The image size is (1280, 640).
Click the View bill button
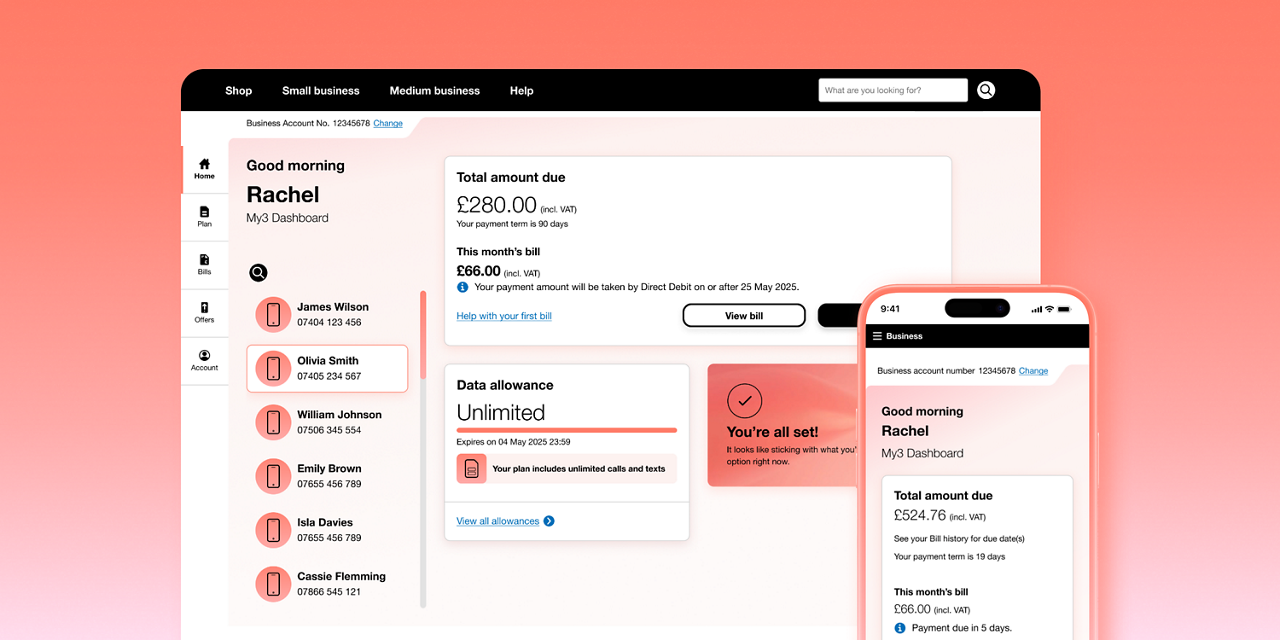pyautogui.click(x=744, y=315)
